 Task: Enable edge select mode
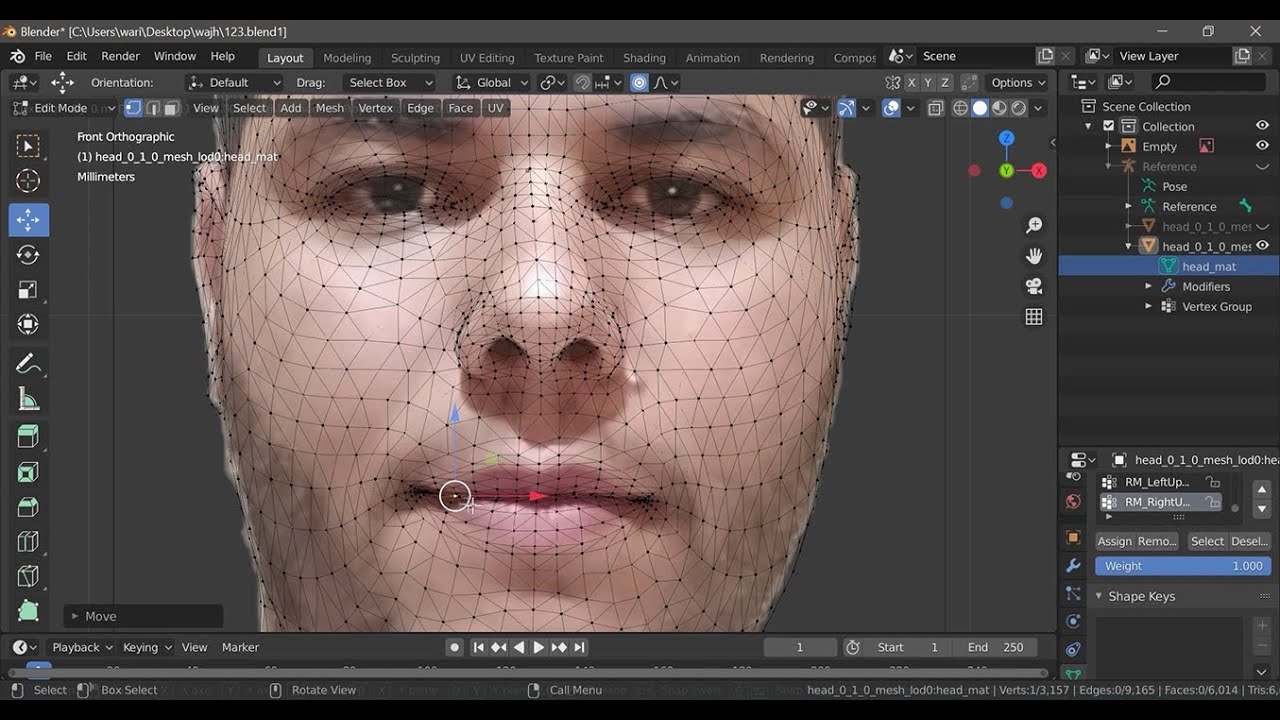coord(152,108)
